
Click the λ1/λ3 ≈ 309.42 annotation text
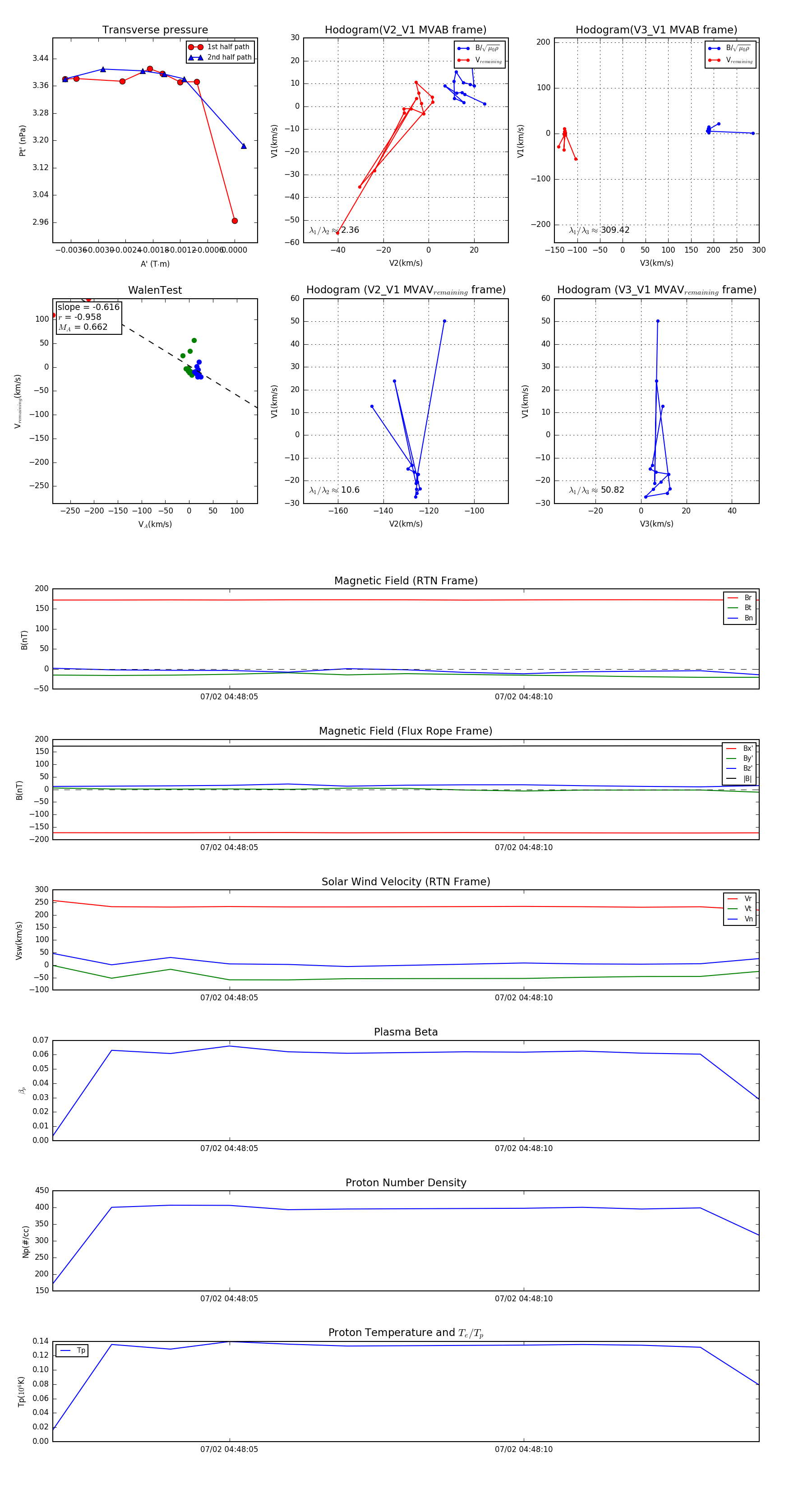click(600, 230)
